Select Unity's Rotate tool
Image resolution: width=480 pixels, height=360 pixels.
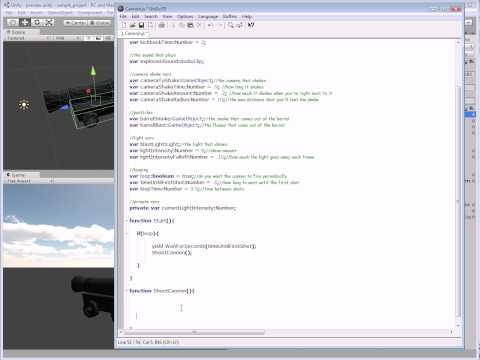tap(37, 22)
